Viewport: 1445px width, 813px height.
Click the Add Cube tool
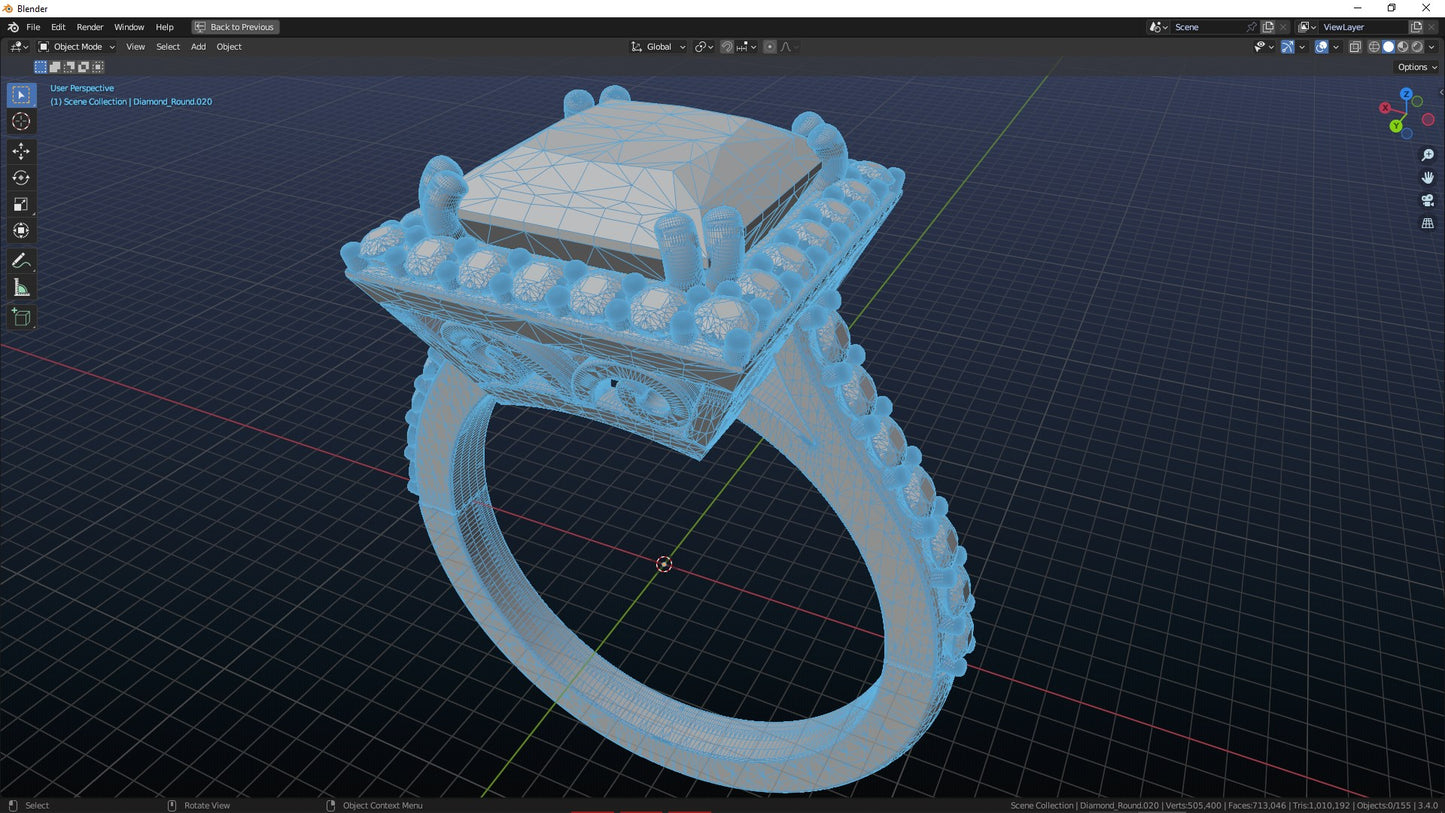(x=21, y=318)
